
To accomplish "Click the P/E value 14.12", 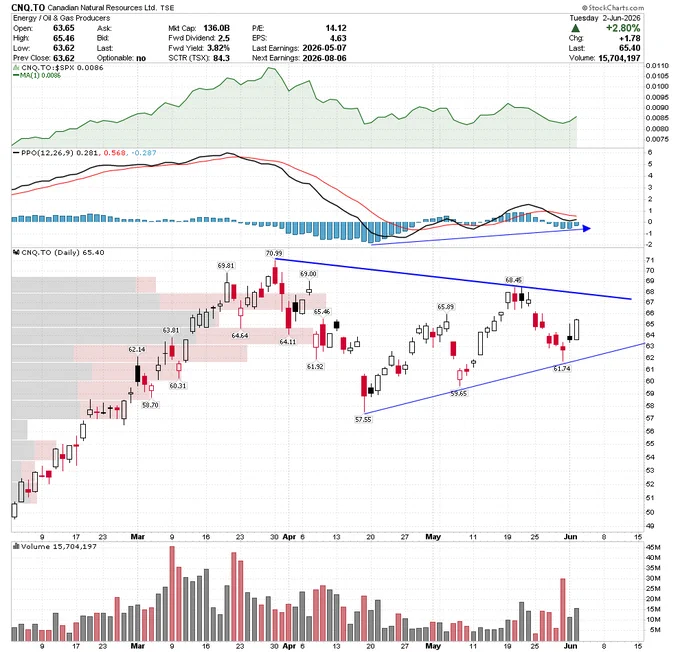I will 336,28.
